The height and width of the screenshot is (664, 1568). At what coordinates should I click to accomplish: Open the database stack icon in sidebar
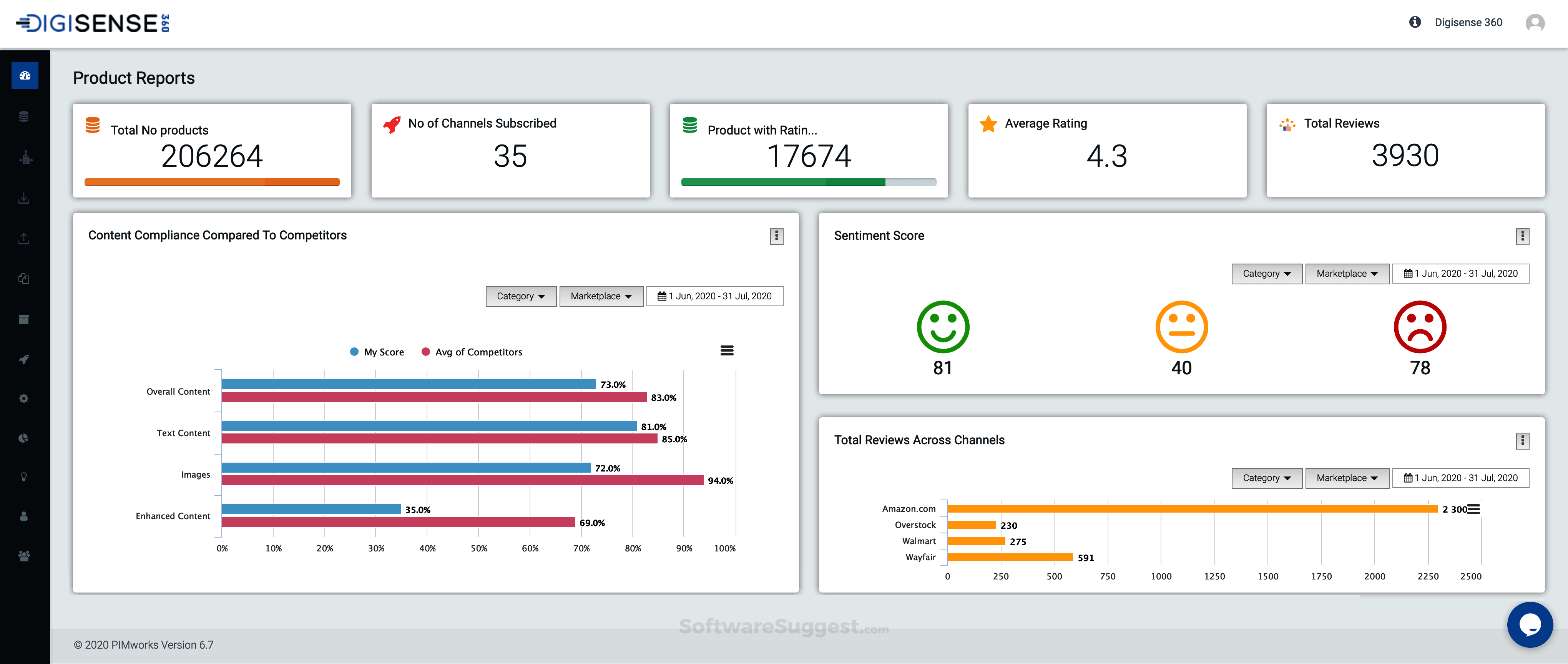click(24, 116)
